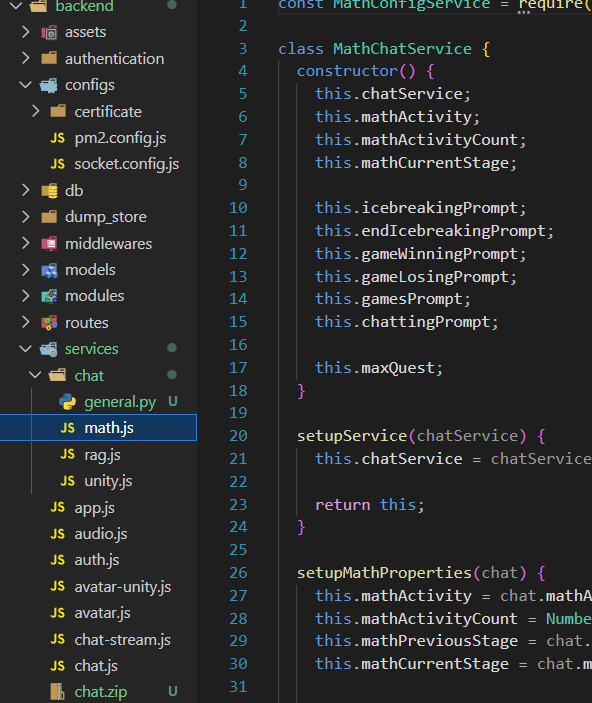Screen dimensions: 592x703
Task: Click the JS icon of audio.js
Action: pos(58,534)
